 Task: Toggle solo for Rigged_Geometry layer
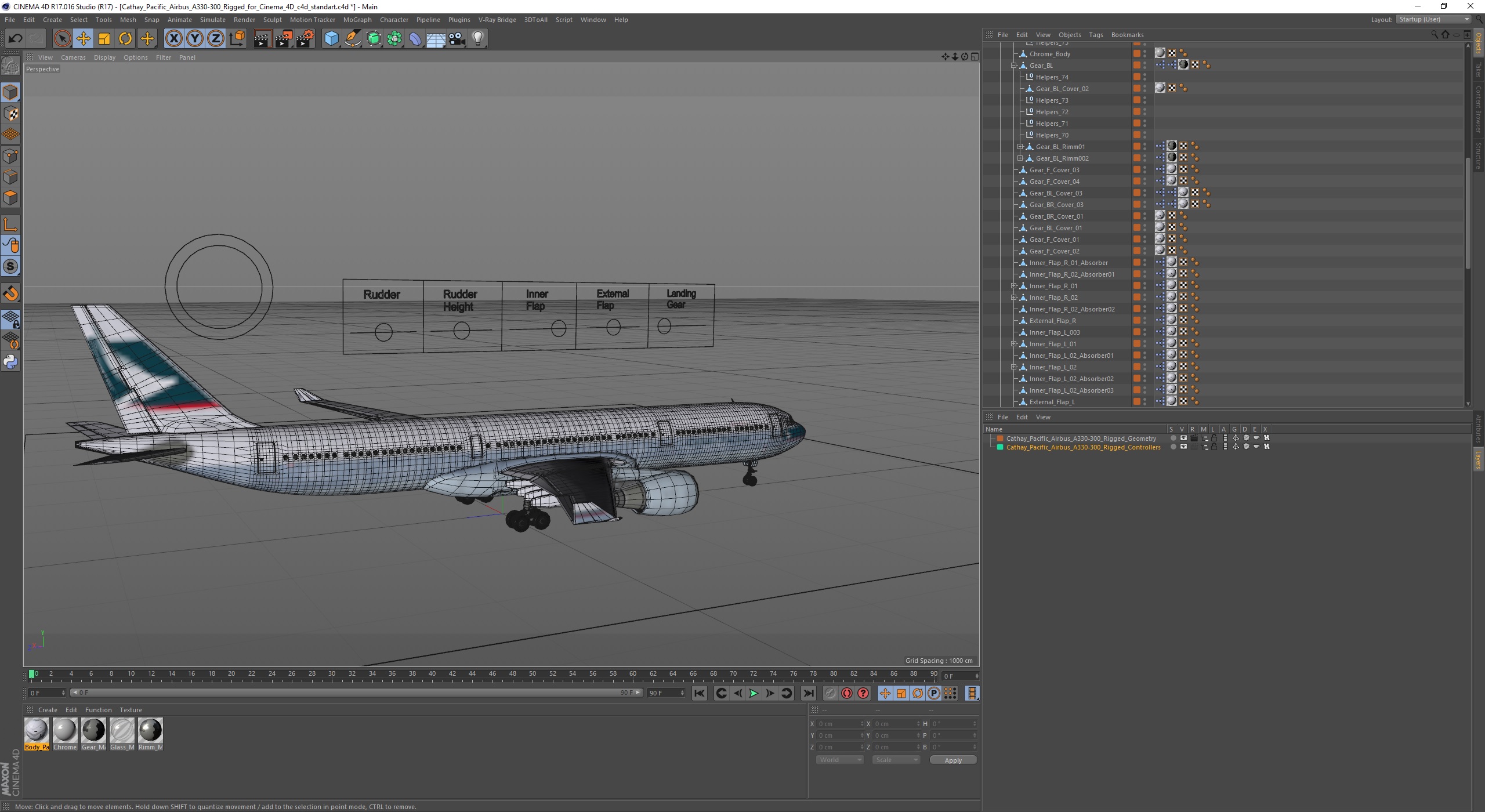tap(1173, 438)
